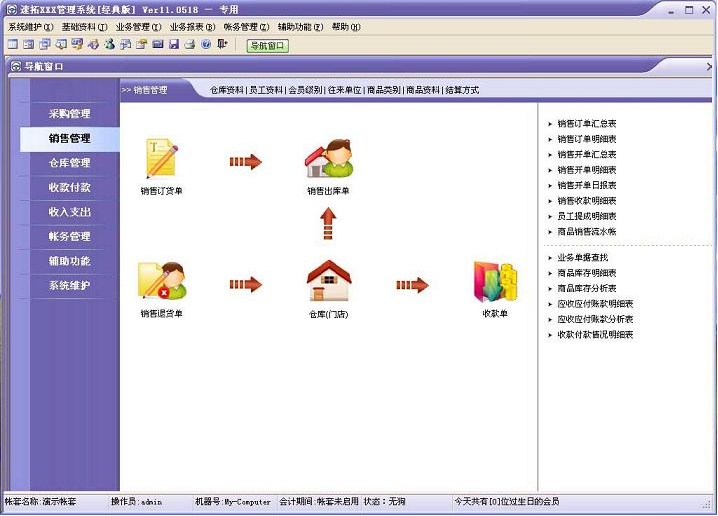Select 收入支出 in the sidebar
The width and height of the screenshot is (718, 516).
click(x=70, y=212)
